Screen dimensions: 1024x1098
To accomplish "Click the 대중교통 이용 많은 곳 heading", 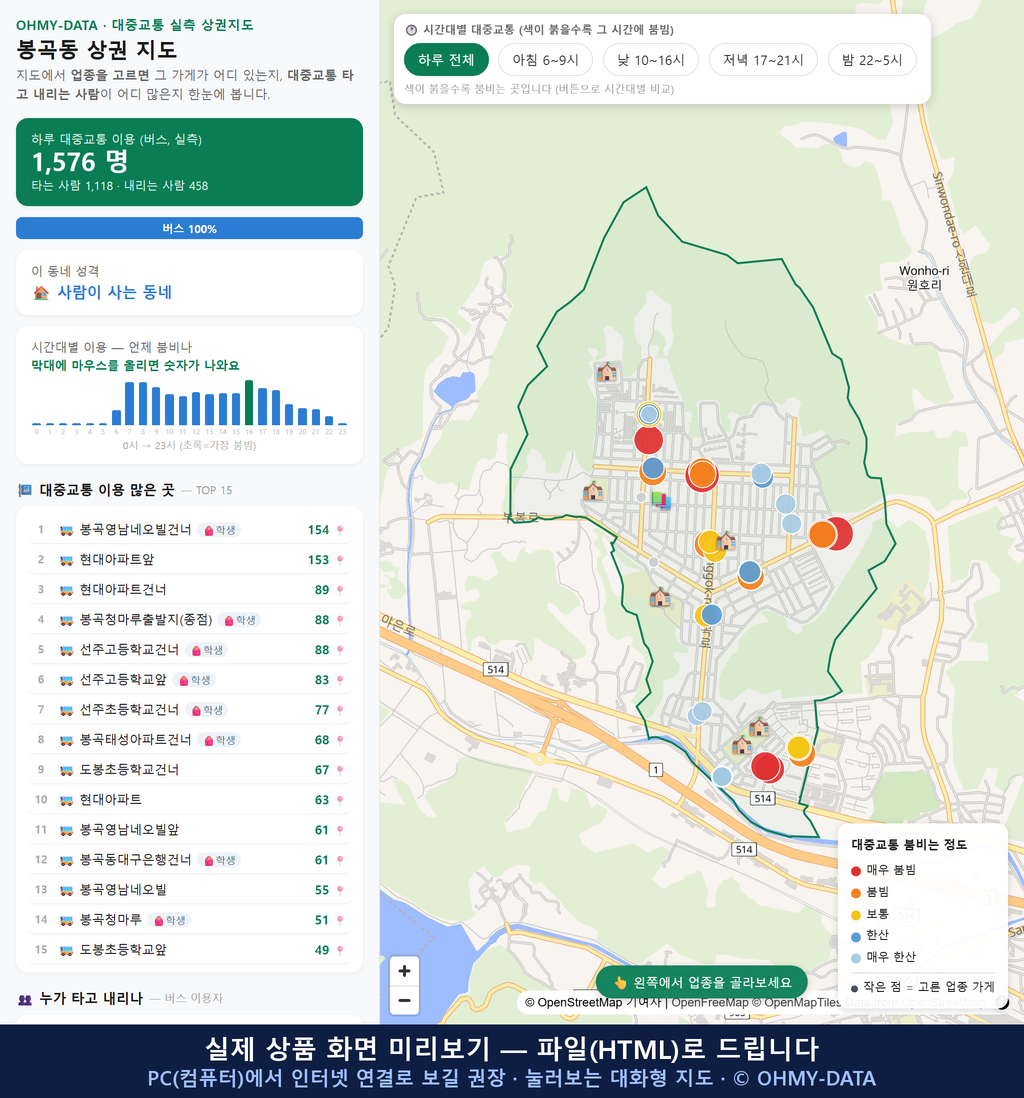I will tap(106, 490).
